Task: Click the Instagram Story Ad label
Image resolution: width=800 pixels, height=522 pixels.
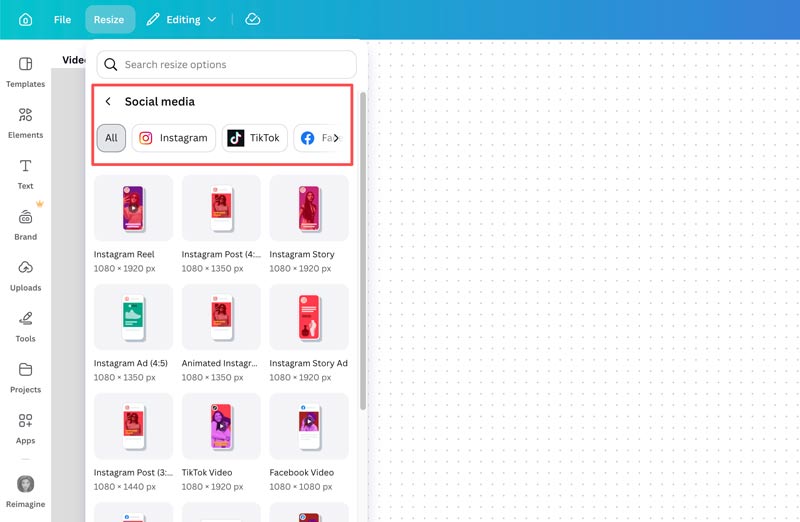Action: point(308,363)
